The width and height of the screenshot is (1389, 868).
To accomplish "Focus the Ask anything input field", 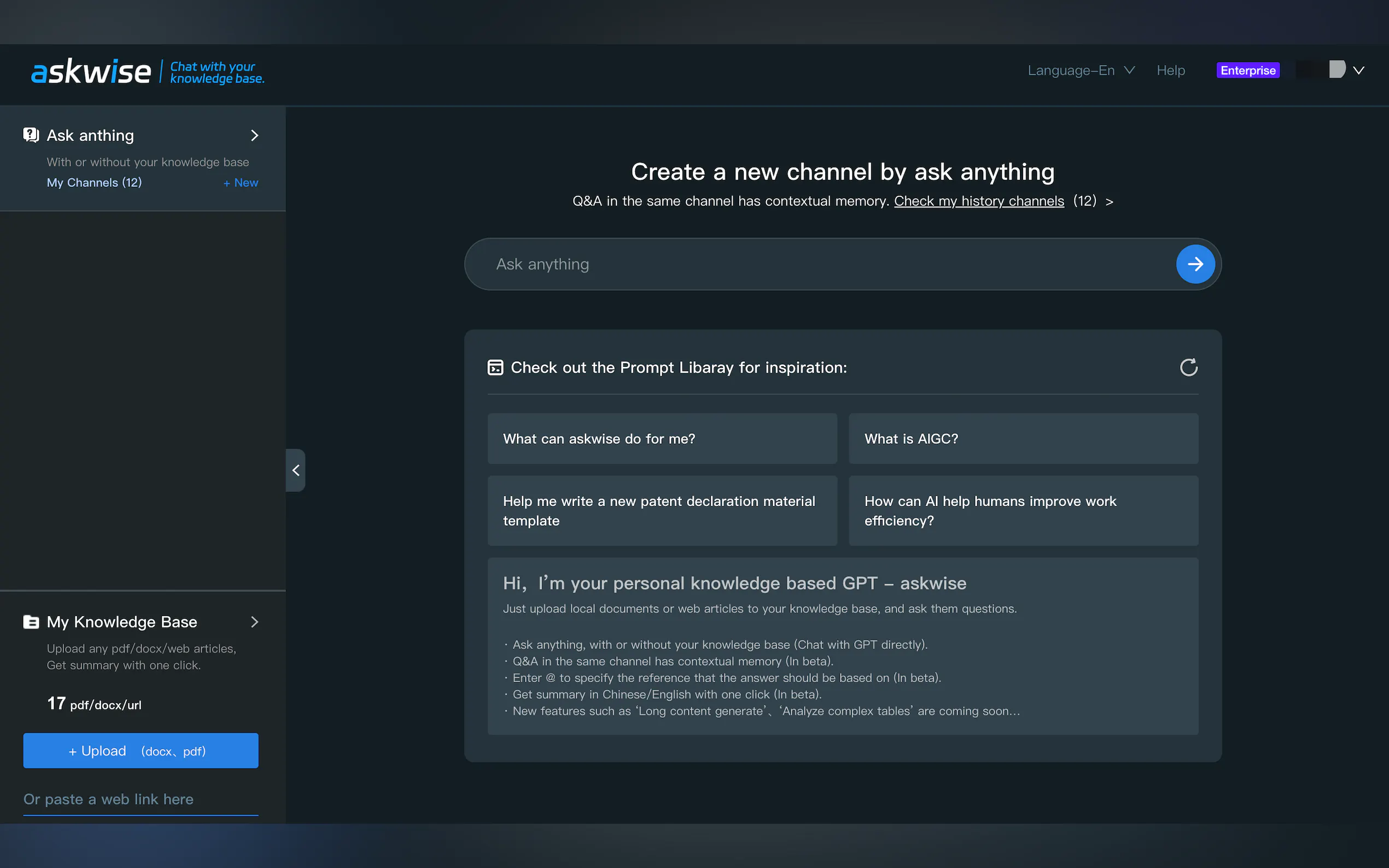I will 815,264.
